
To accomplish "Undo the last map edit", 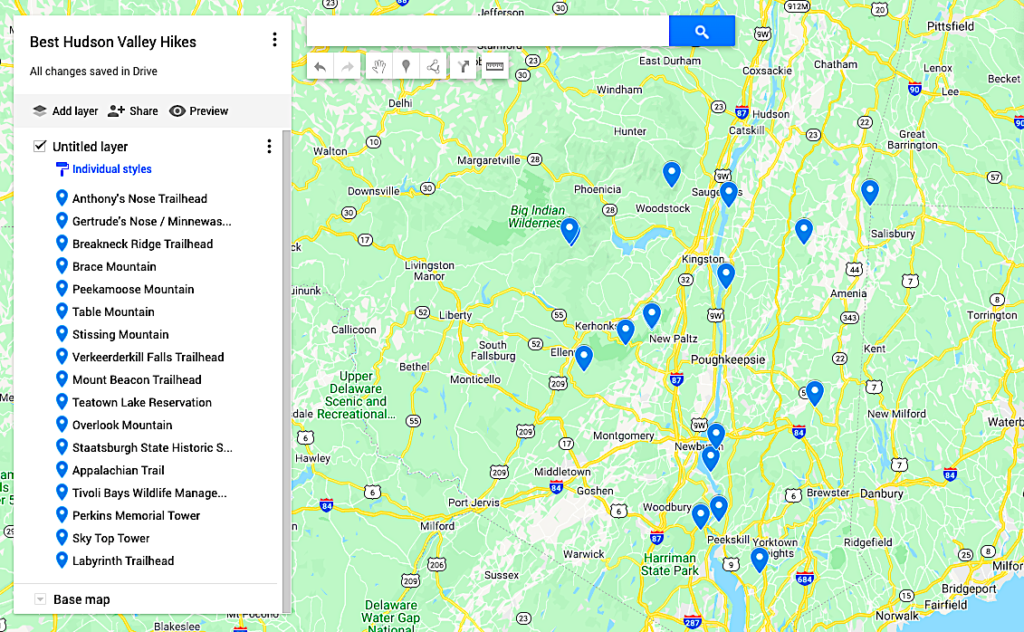I will (320, 66).
